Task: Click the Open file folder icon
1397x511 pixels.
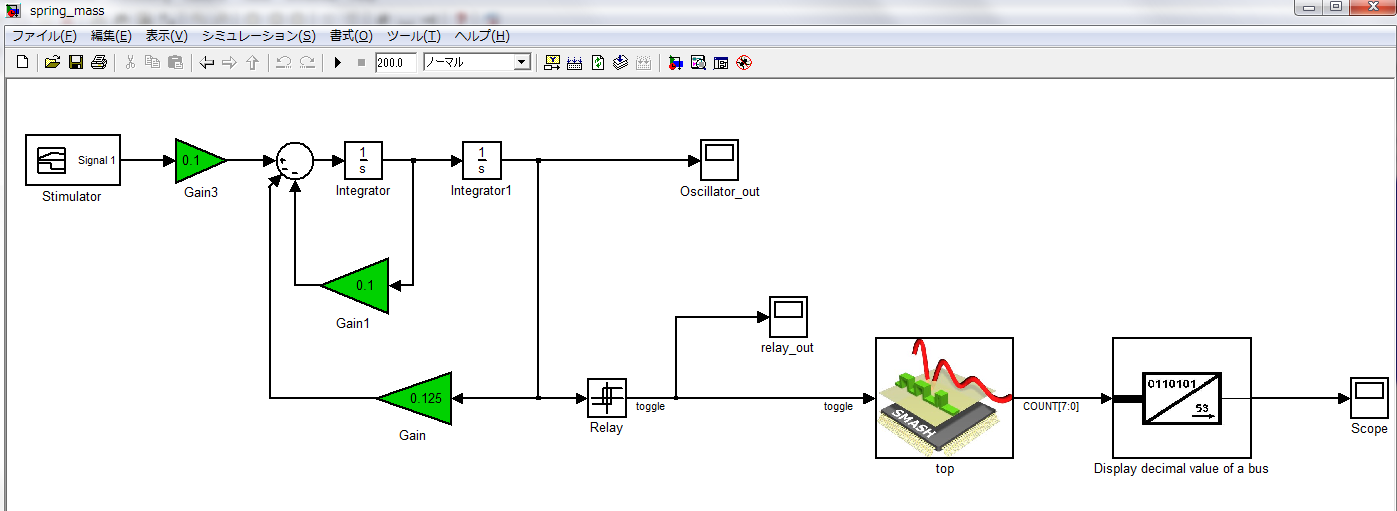Action: [x=52, y=63]
